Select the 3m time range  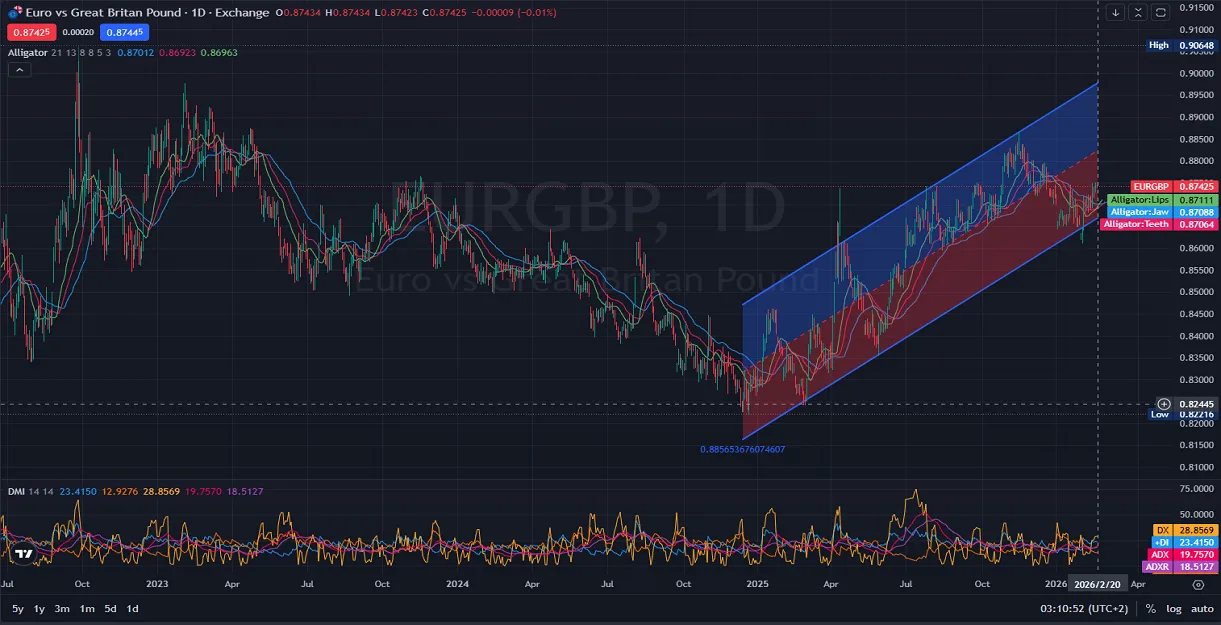tap(62, 608)
